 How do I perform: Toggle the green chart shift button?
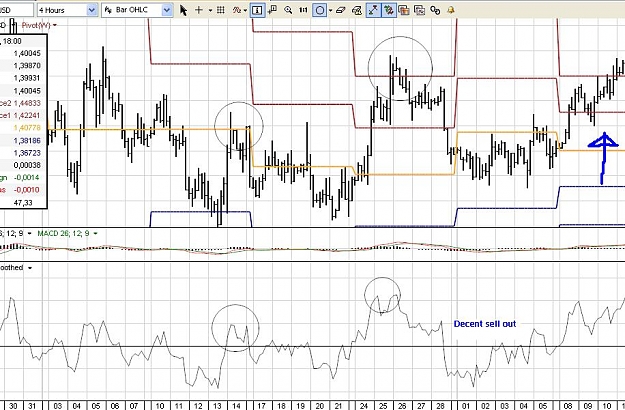pyautogui.click(x=388, y=10)
